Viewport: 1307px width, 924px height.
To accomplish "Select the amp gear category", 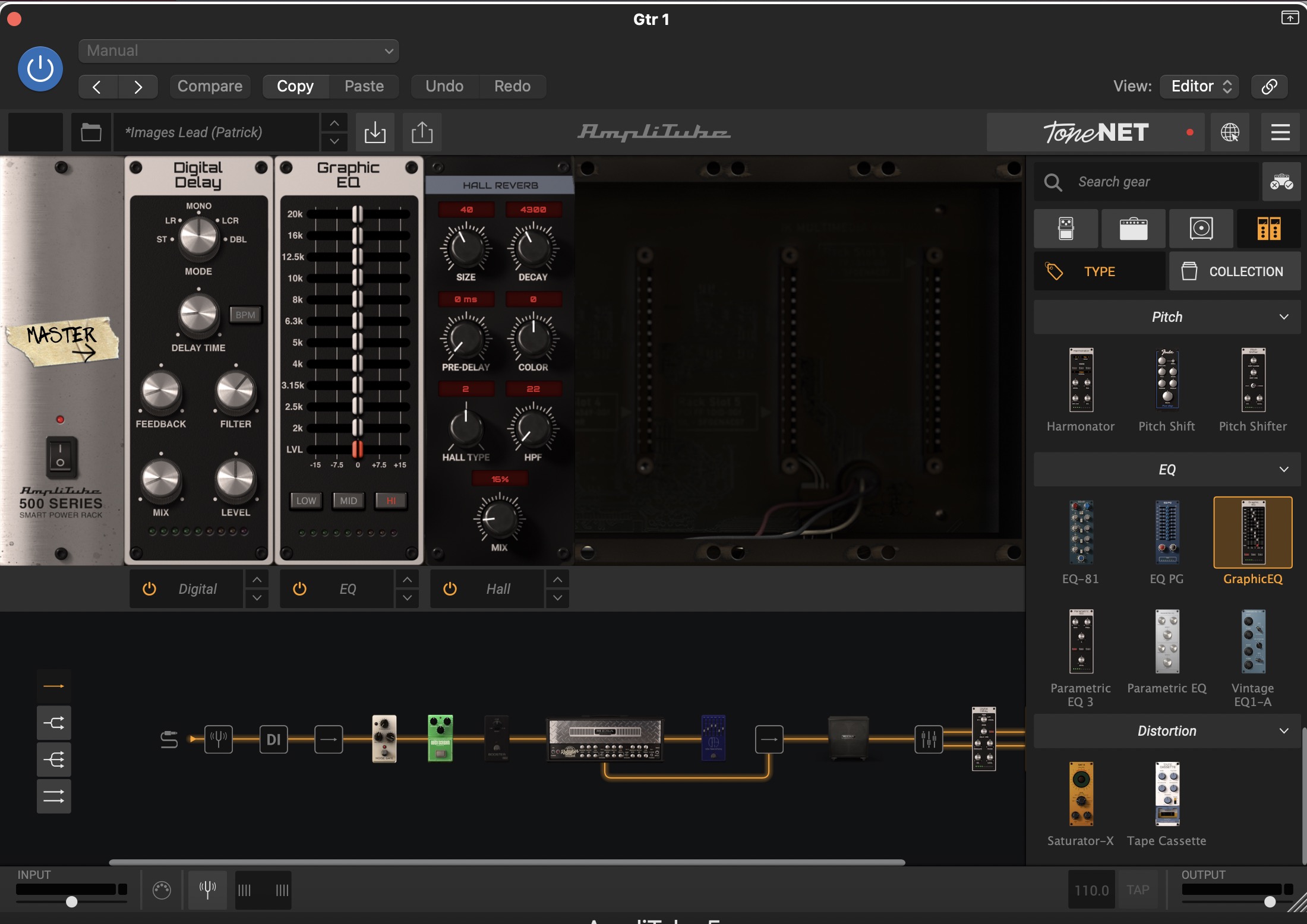I will (1134, 229).
